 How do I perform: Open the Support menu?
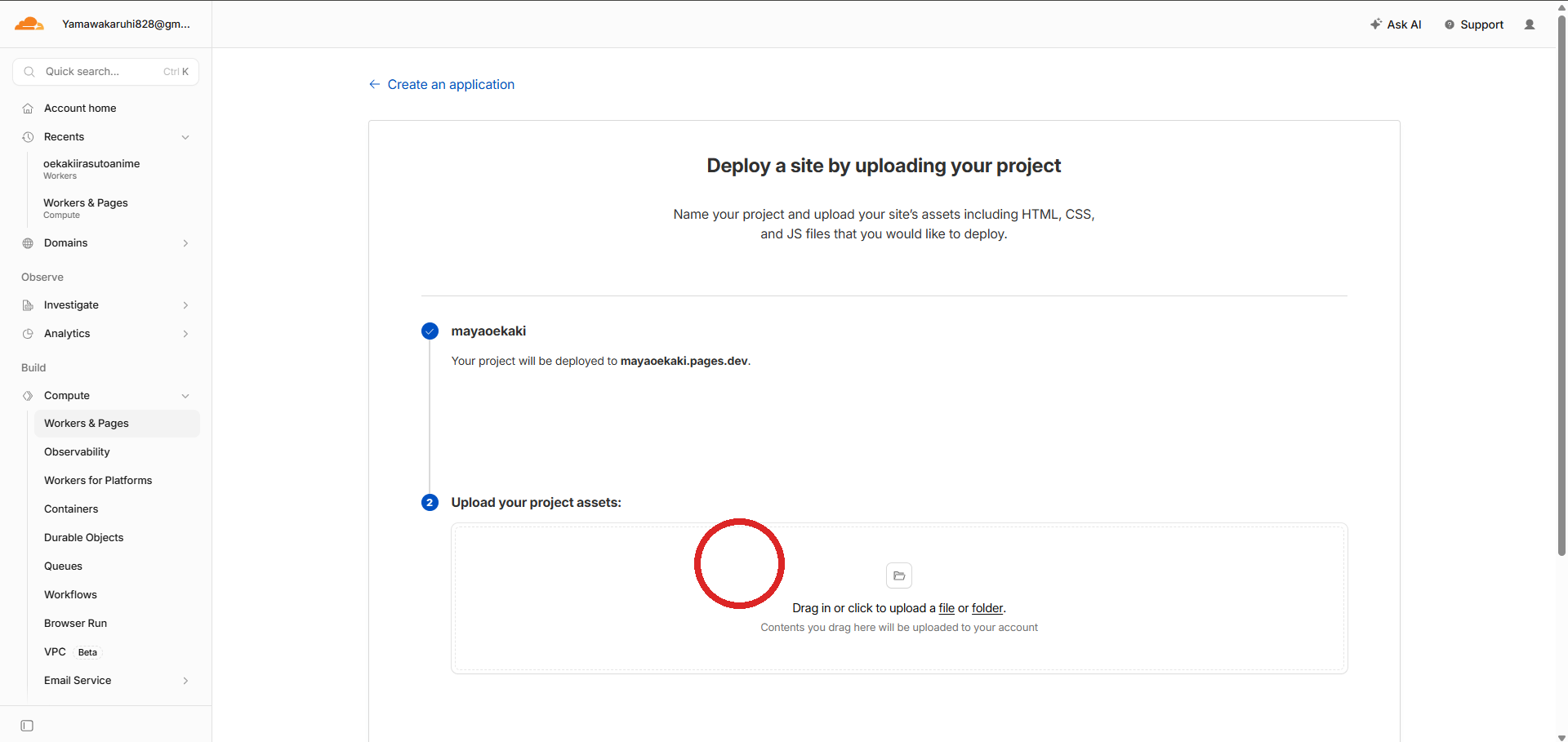[x=1474, y=24]
